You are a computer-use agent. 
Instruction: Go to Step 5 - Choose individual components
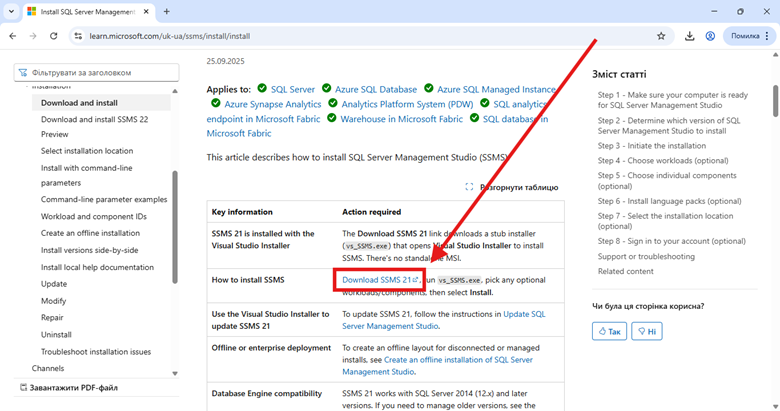(667, 181)
